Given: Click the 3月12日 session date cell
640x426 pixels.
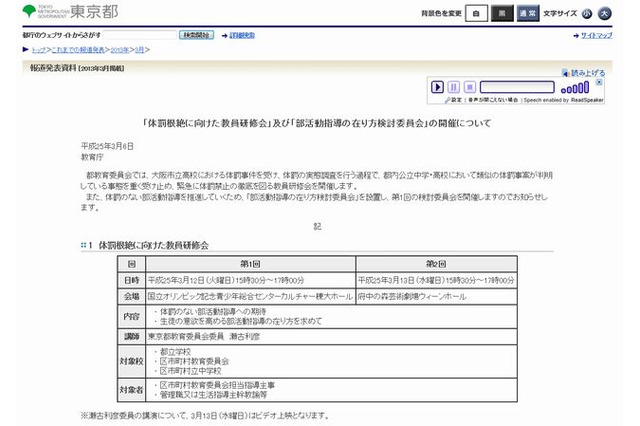Looking at the screenshot, I should (250, 280).
